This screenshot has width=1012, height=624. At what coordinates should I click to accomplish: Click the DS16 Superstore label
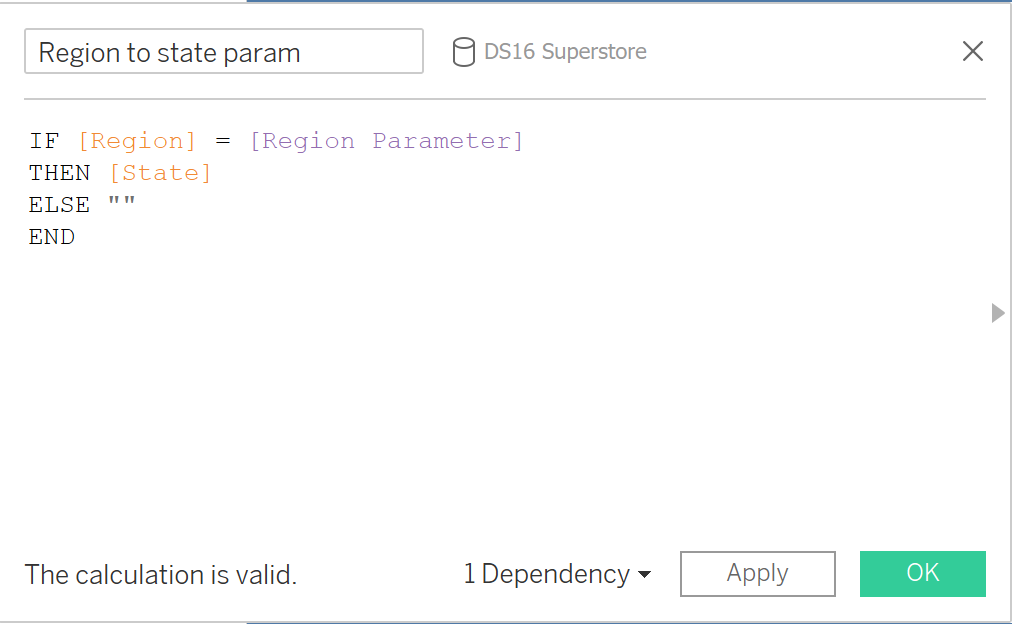point(565,52)
